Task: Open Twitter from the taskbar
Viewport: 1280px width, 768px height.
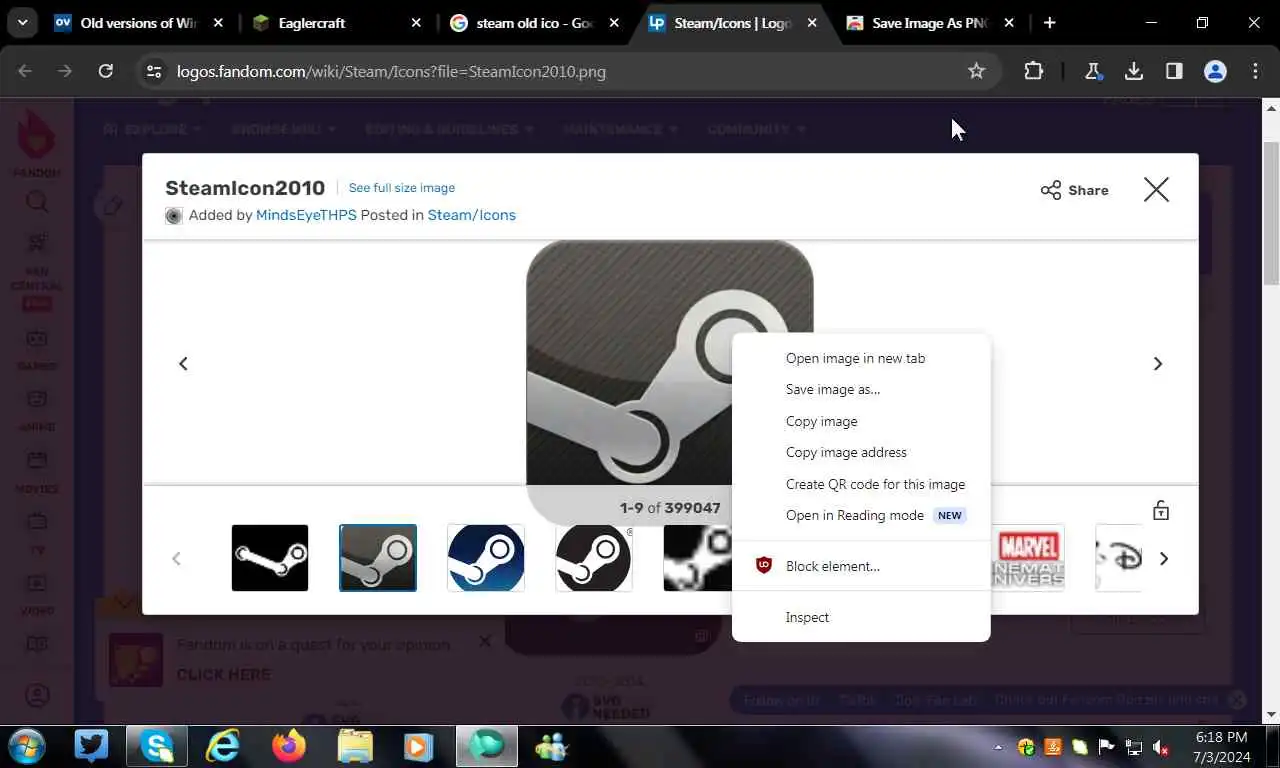Action: (x=91, y=747)
